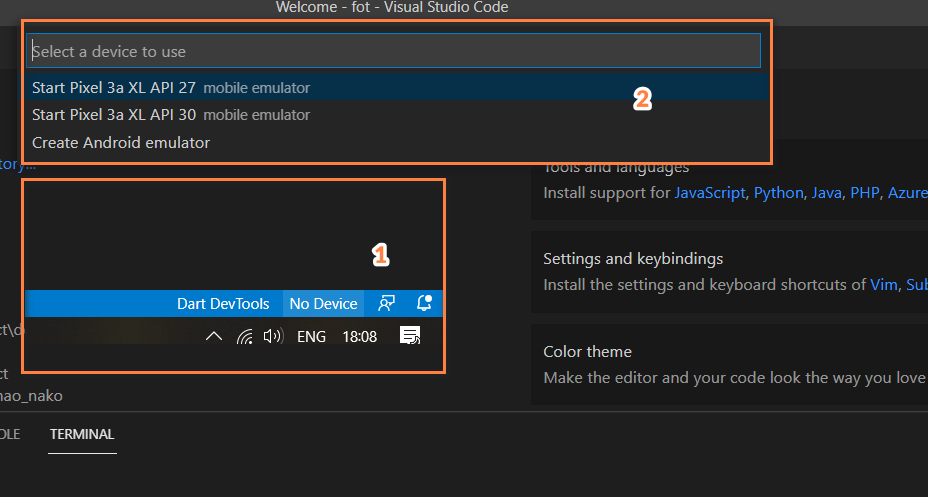
Task: Open the notifications bell in the status bar
Action: tap(423, 304)
